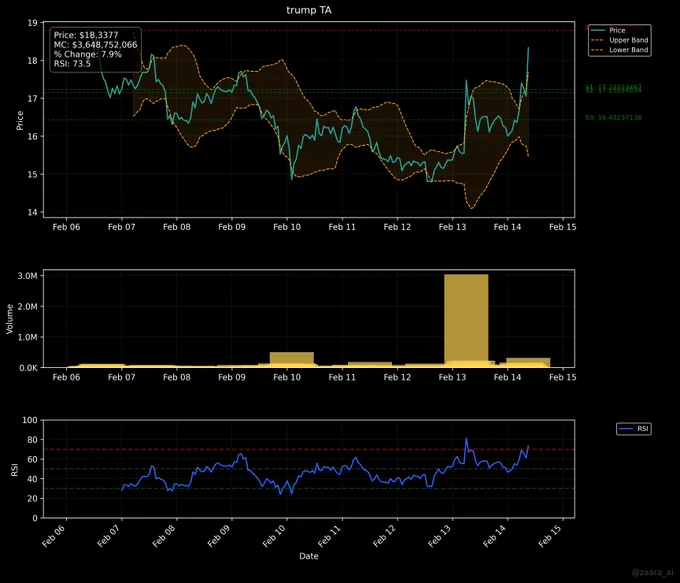The image size is (680, 583).
Task: Click the rotated 'Feb 11' label on RSI chart
Action: [329, 536]
